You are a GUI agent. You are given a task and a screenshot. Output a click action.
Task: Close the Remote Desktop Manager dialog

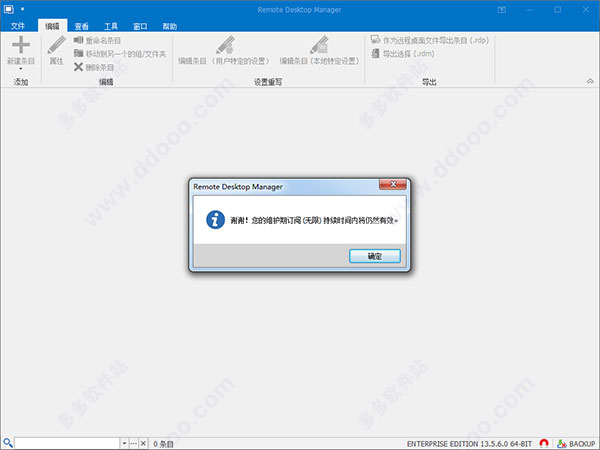[393, 184]
